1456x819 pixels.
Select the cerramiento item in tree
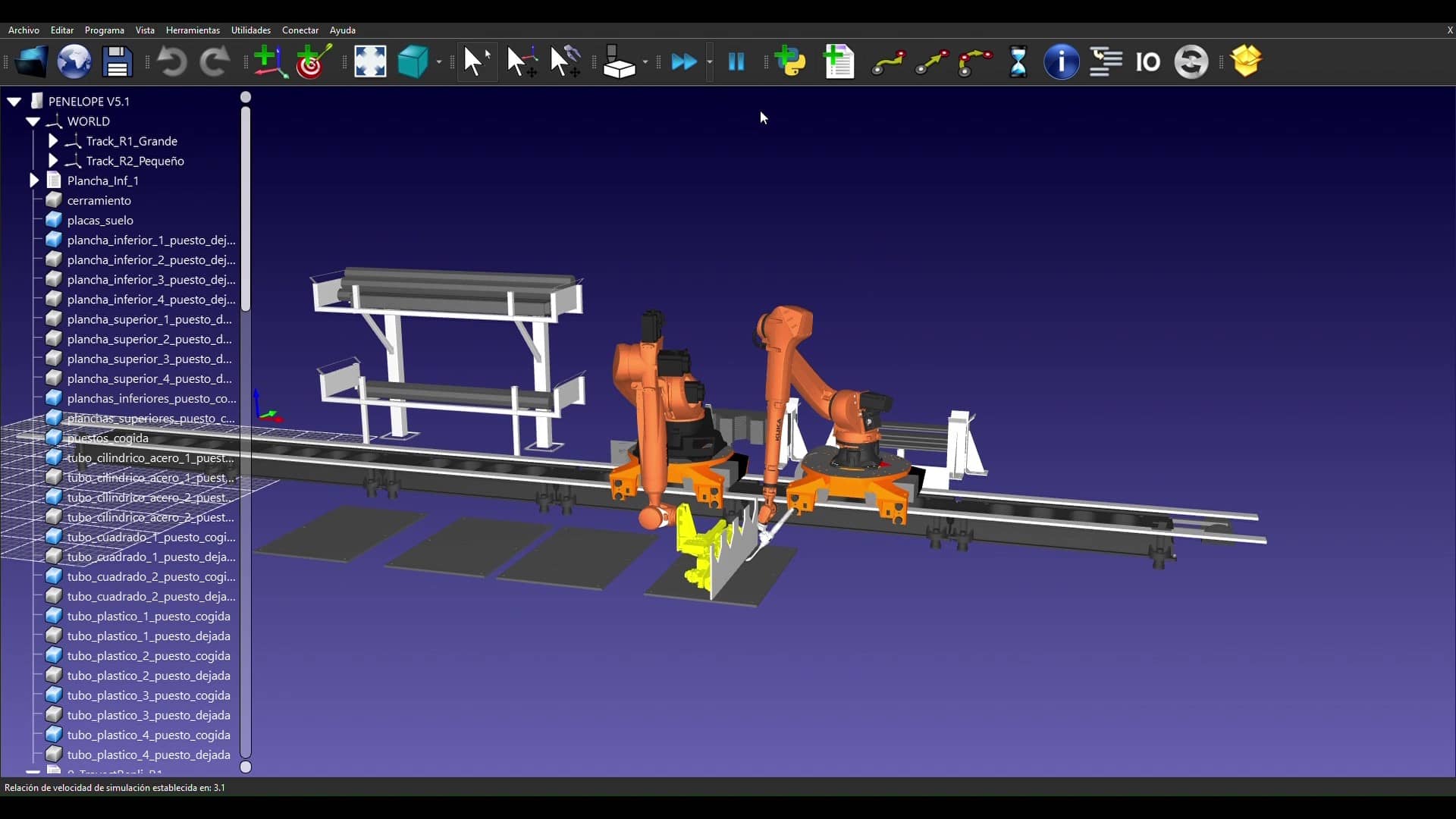pyautogui.click(x=99, y=200)
